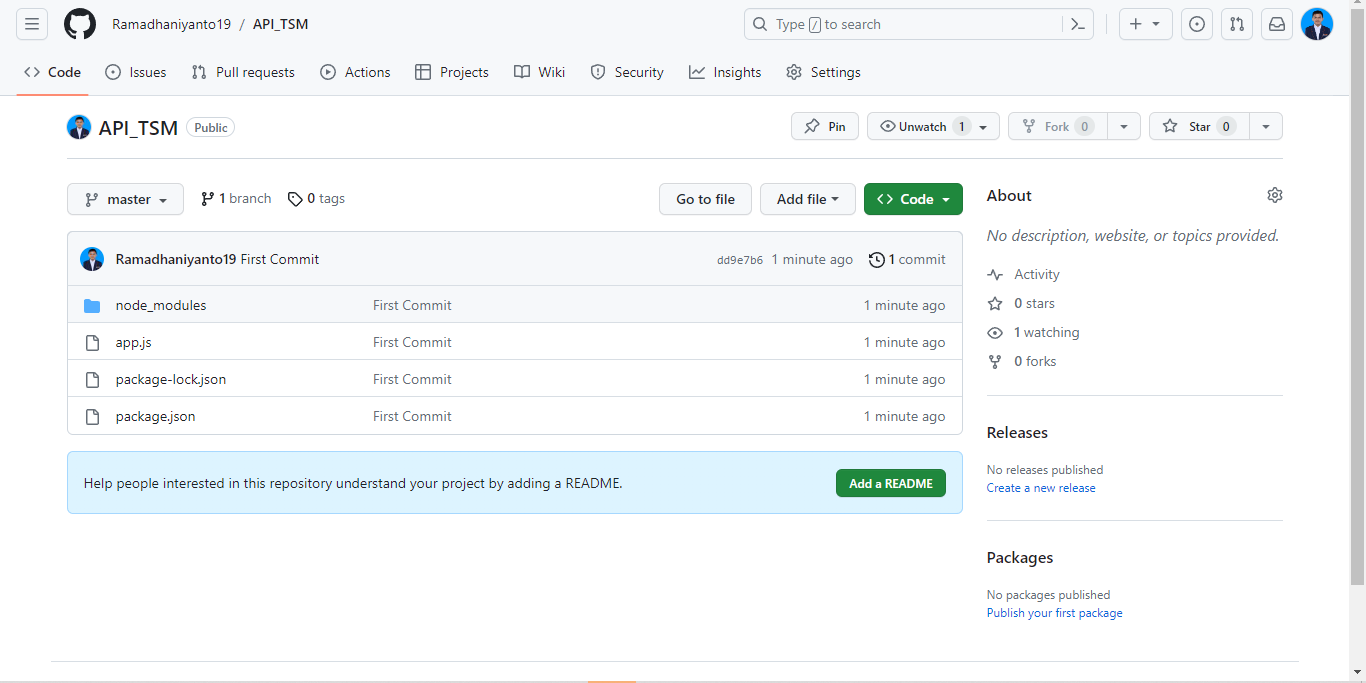This screenshot has height=683, width=1366.
Task: Open the Insights tab
Action: 725,72
